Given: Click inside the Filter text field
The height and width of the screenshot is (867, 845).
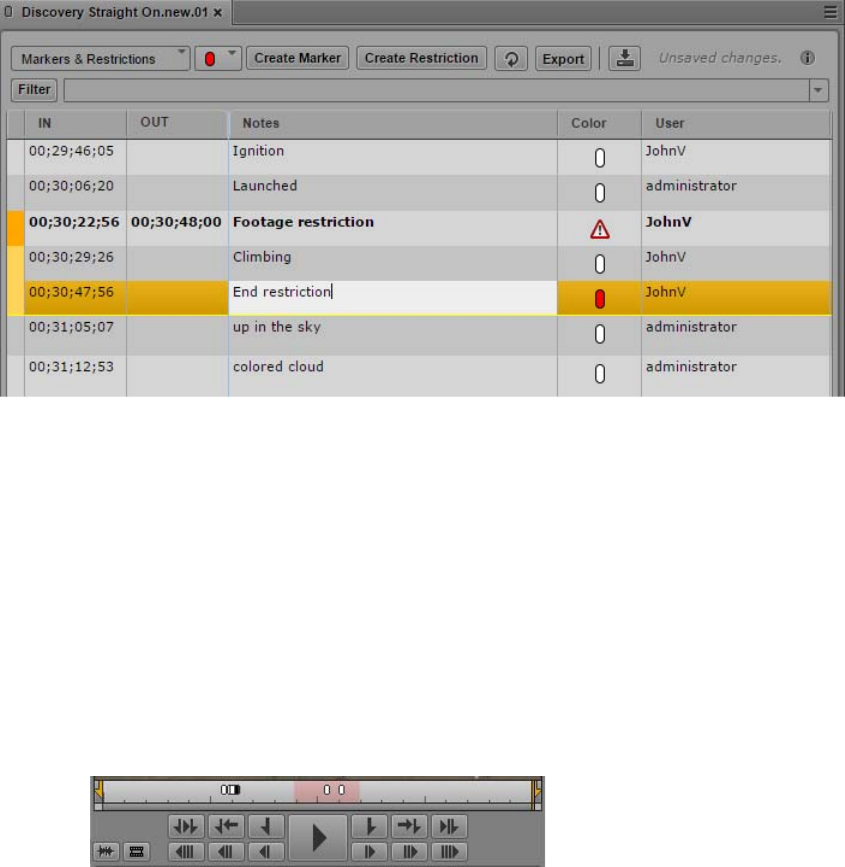Looking at the screenshot, I should (x=436, y=90).
